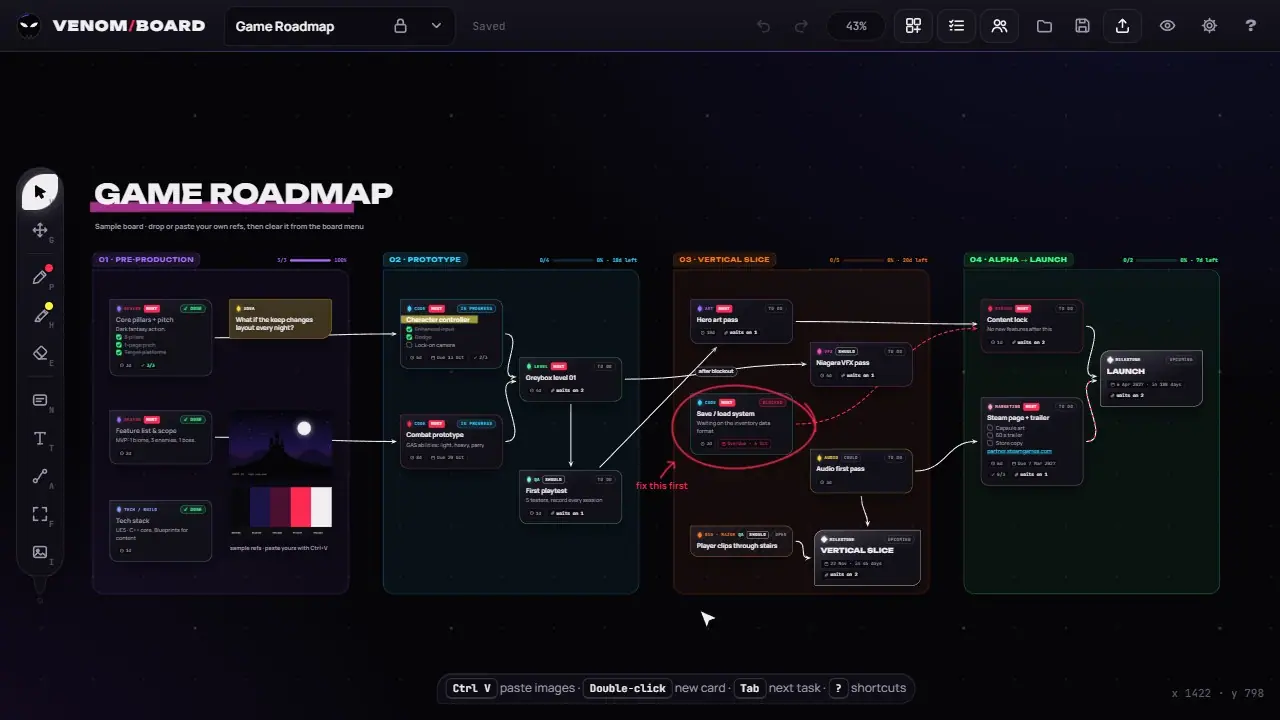The height and width of the screenshot is (720, 1280).
Task: Open the task list view
Action: click(956, 26)
